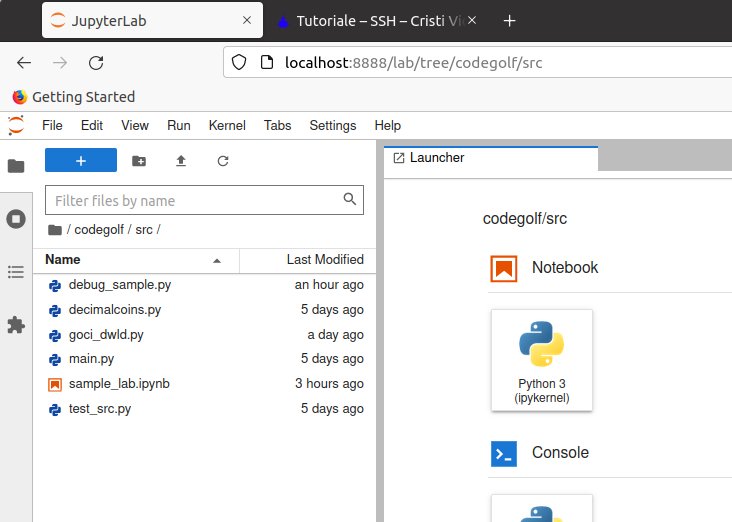Click the blue New Launcher button

pos(81,161)
